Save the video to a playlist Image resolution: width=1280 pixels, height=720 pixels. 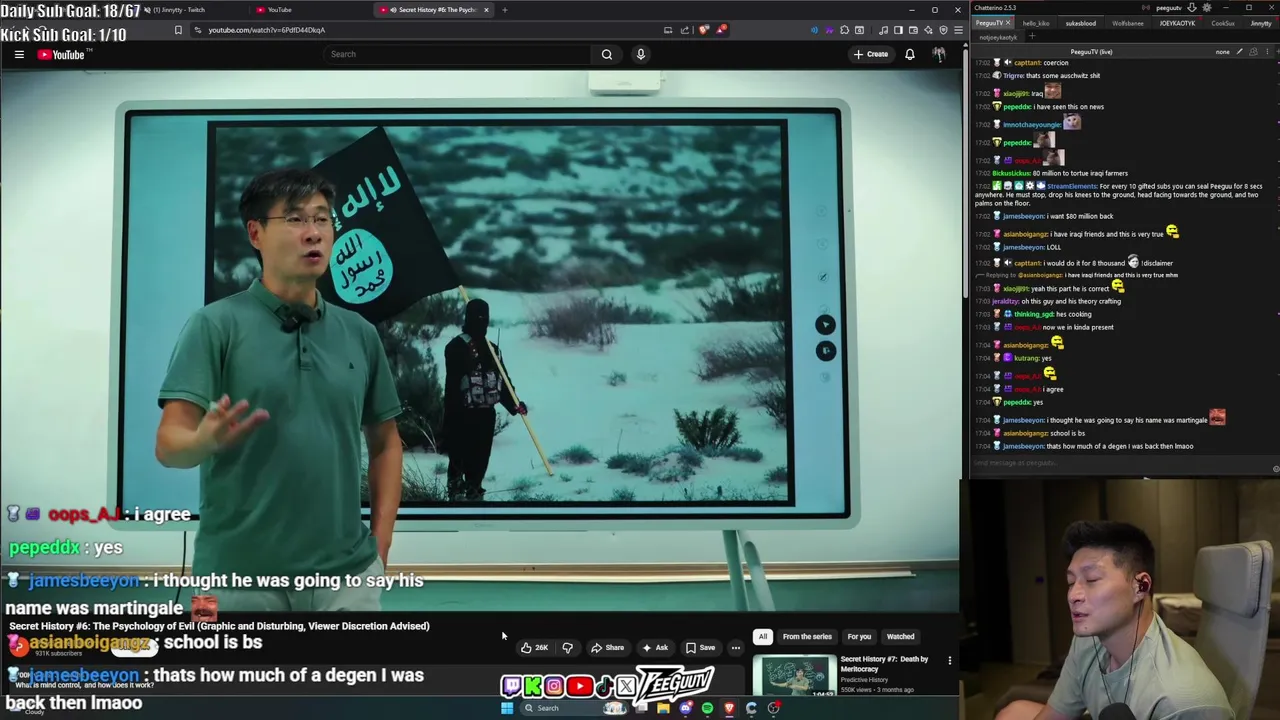(700, 647)
